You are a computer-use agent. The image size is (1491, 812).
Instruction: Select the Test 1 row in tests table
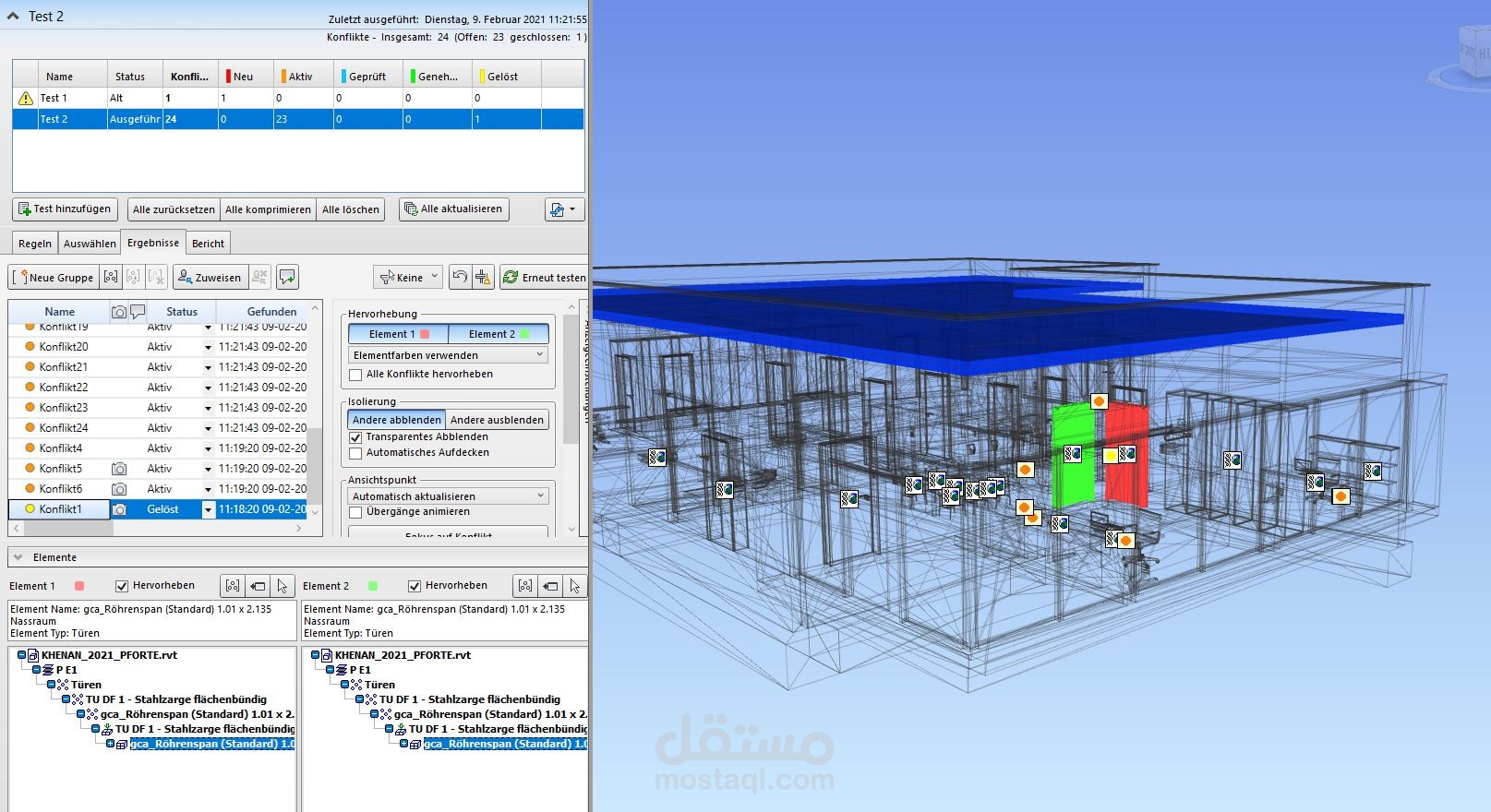pyautogui.click(x=298, y=98)
